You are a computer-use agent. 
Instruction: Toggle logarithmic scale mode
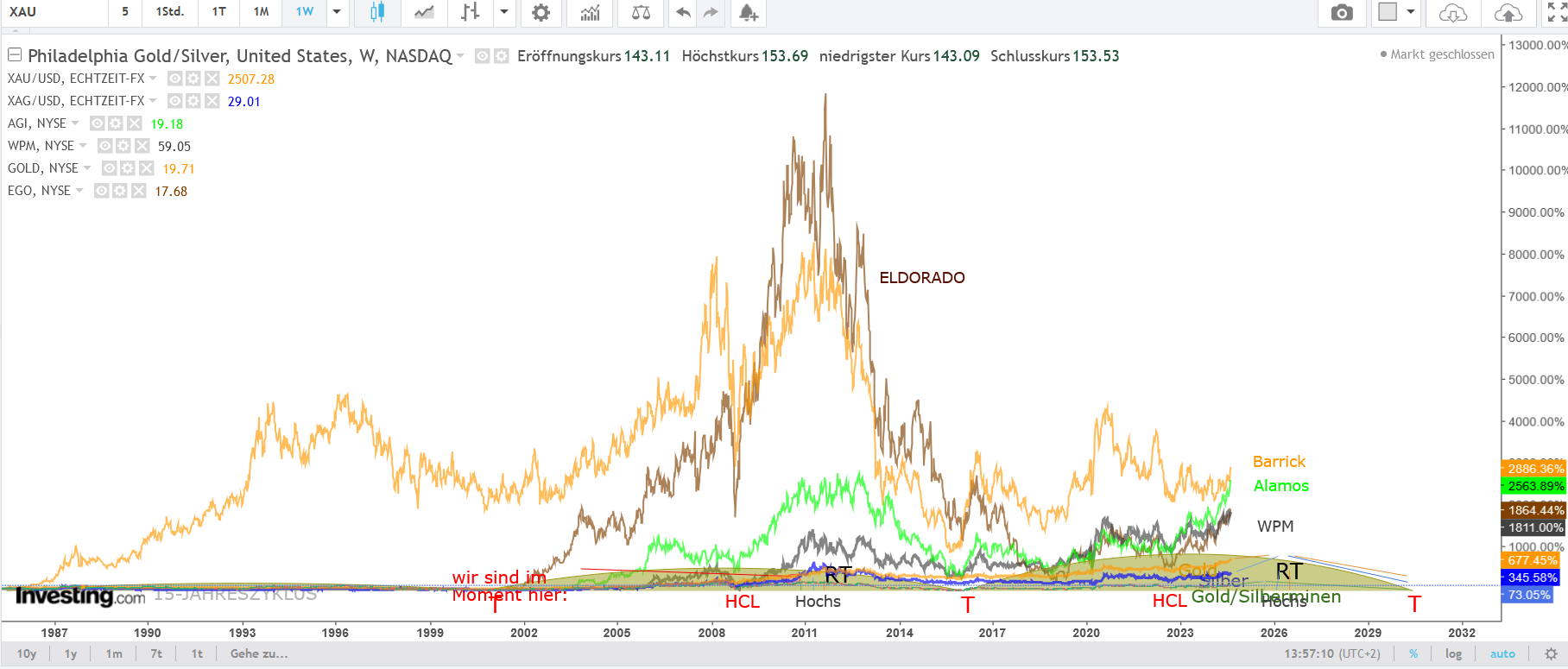pos(1454,653)
